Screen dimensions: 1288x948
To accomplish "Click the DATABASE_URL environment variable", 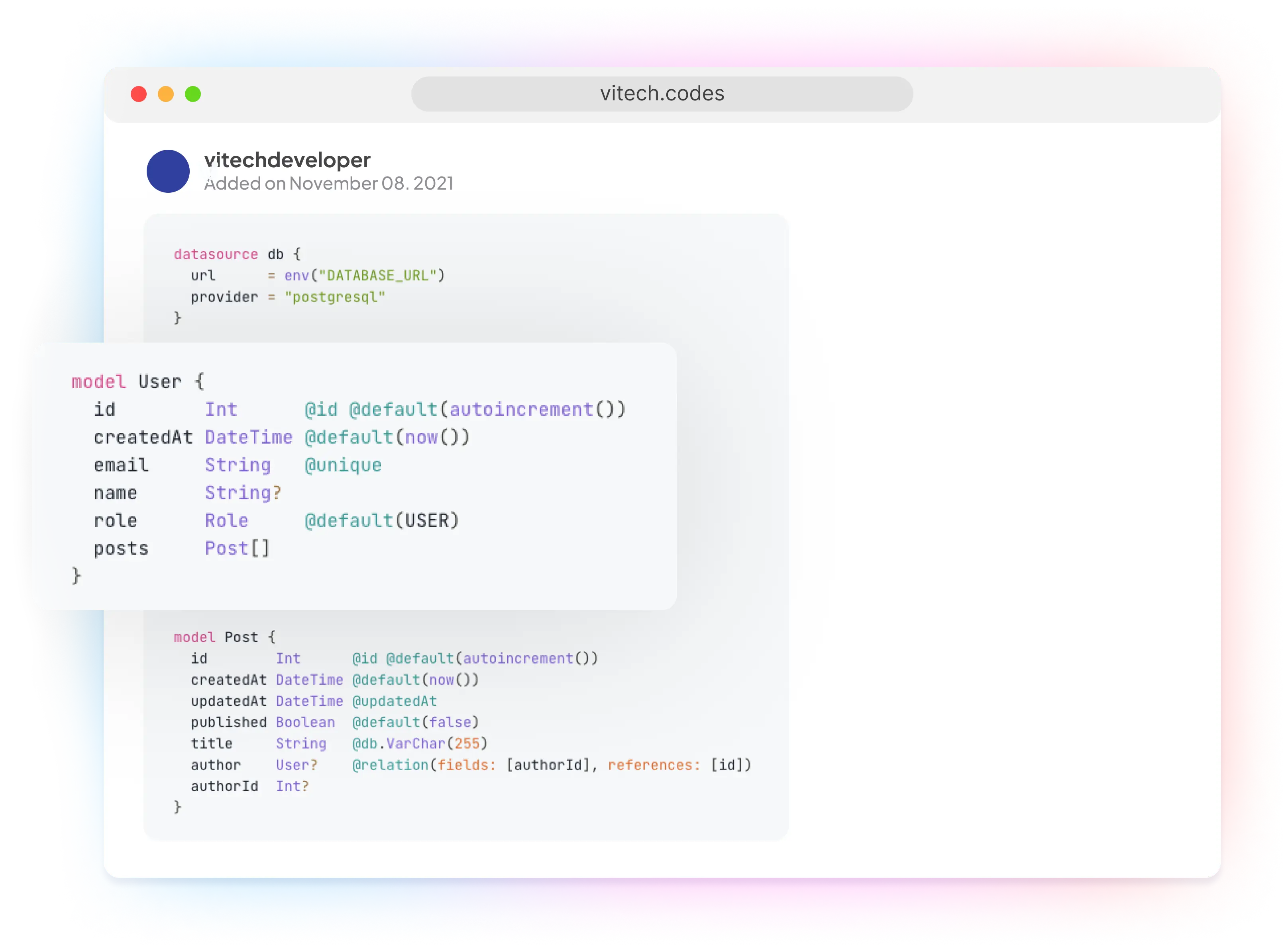I will click(379, 276).
